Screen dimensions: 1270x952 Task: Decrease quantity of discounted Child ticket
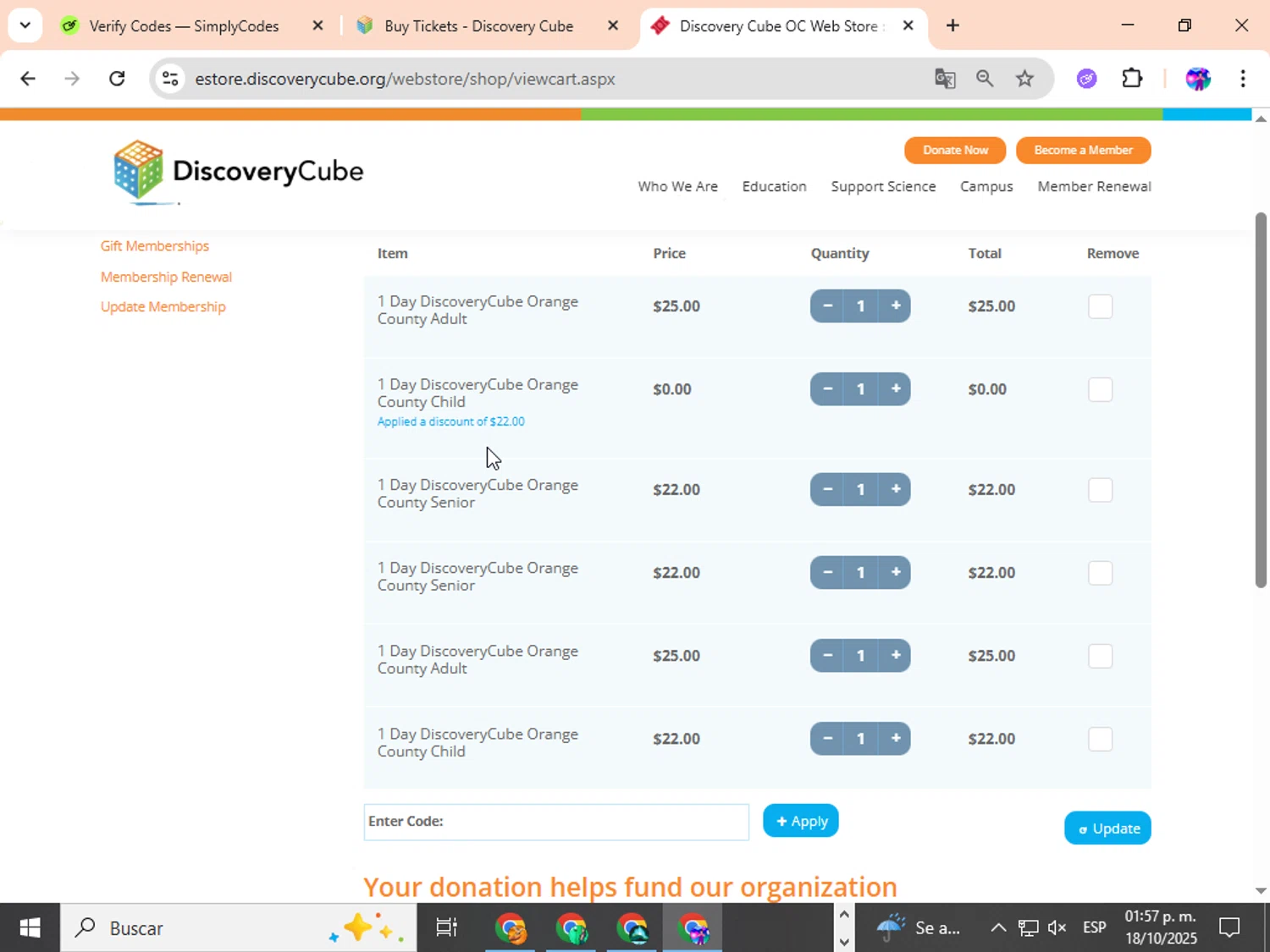tap(827, 389)
